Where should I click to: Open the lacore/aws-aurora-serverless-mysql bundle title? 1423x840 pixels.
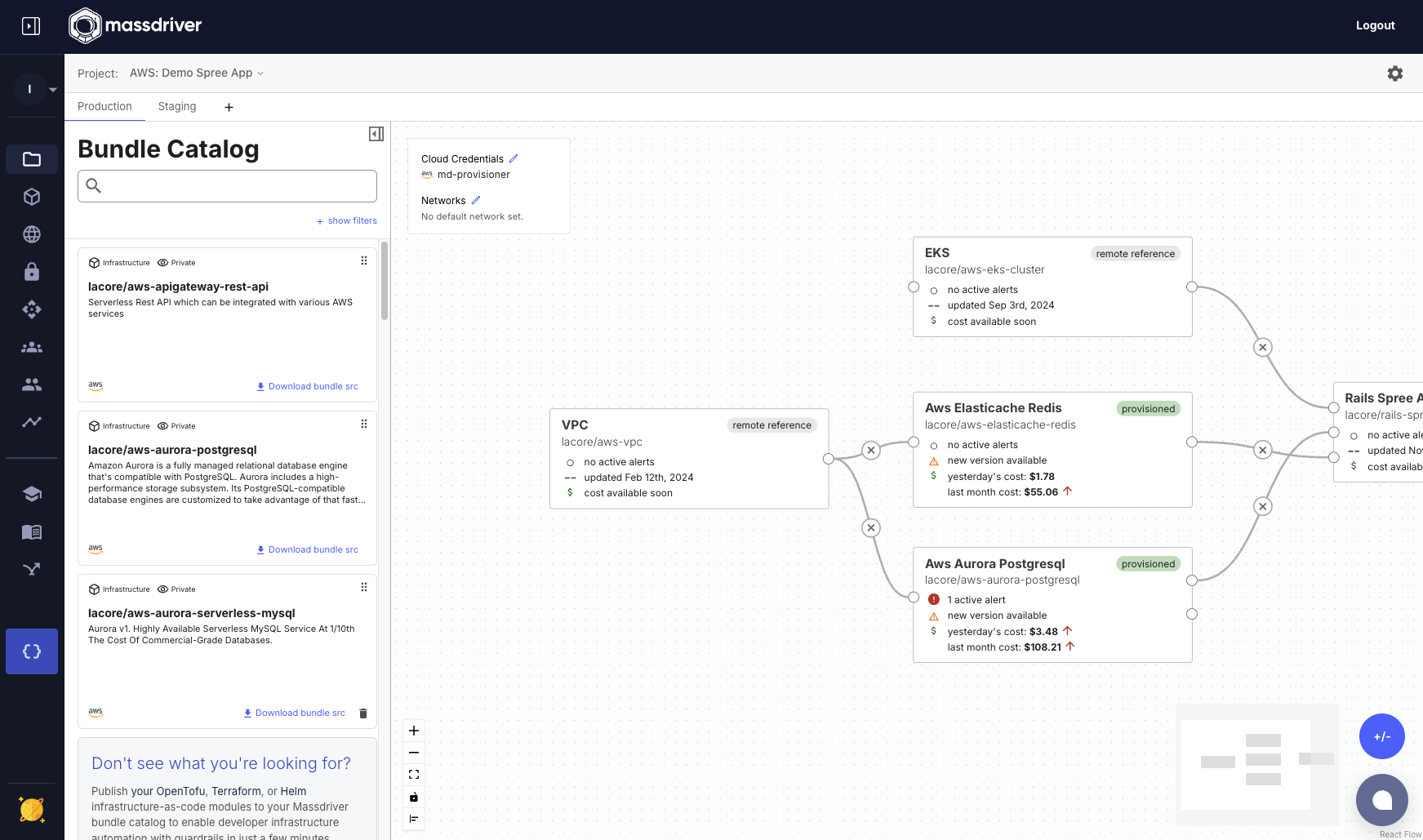pyautogui.click(x=192, y=613)
